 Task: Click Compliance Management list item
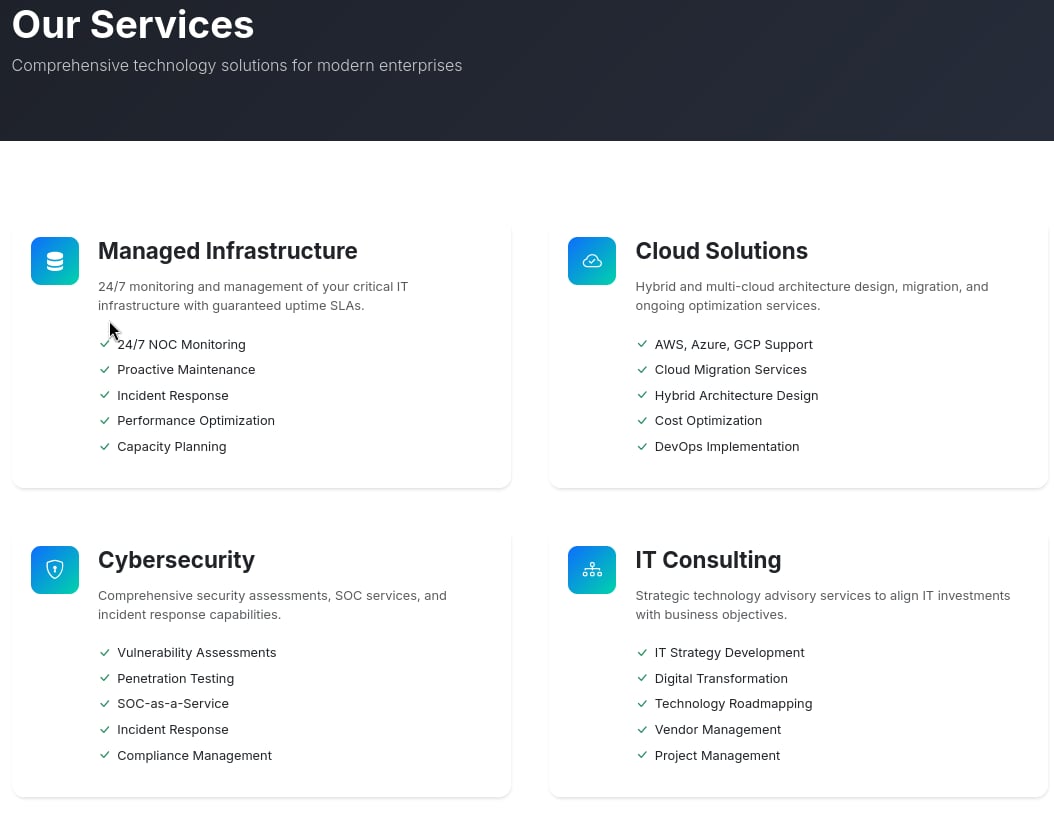(194, 756)
